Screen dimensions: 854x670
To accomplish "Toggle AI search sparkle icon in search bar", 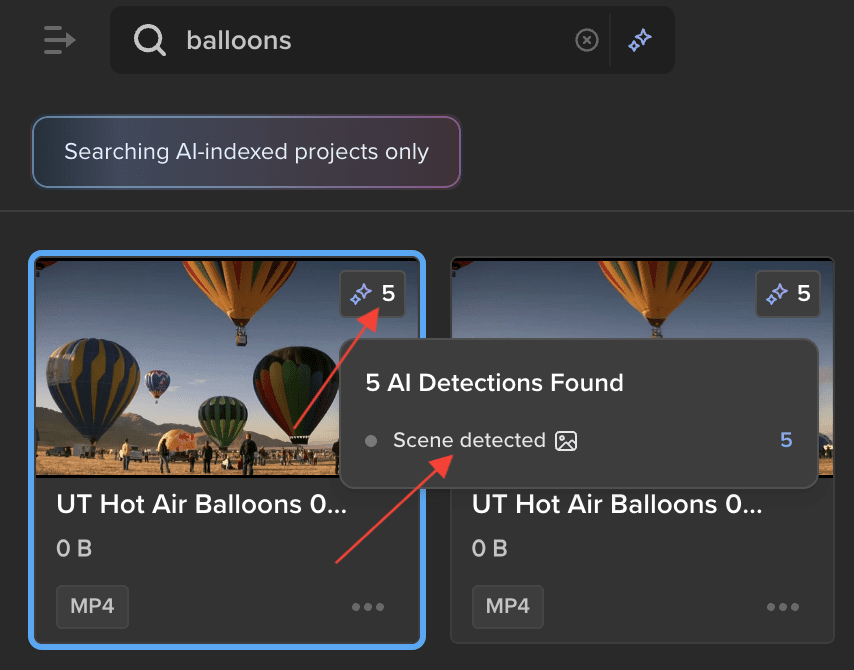I will [x=639, y=40].
